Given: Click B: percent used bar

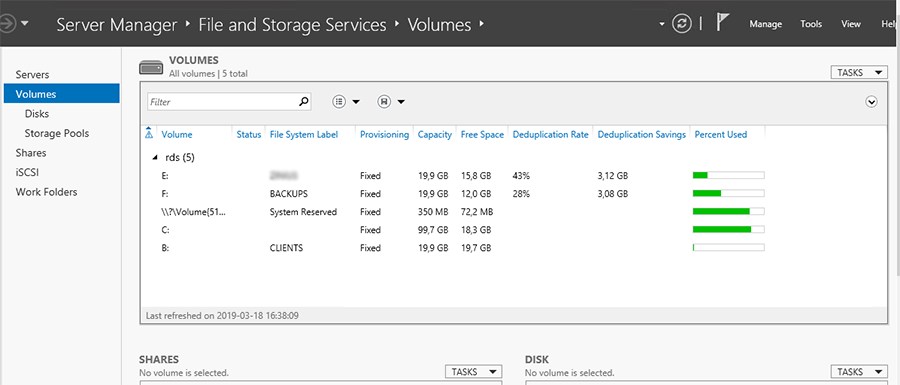Looking at the screenshot, I should tap(728, 247).
